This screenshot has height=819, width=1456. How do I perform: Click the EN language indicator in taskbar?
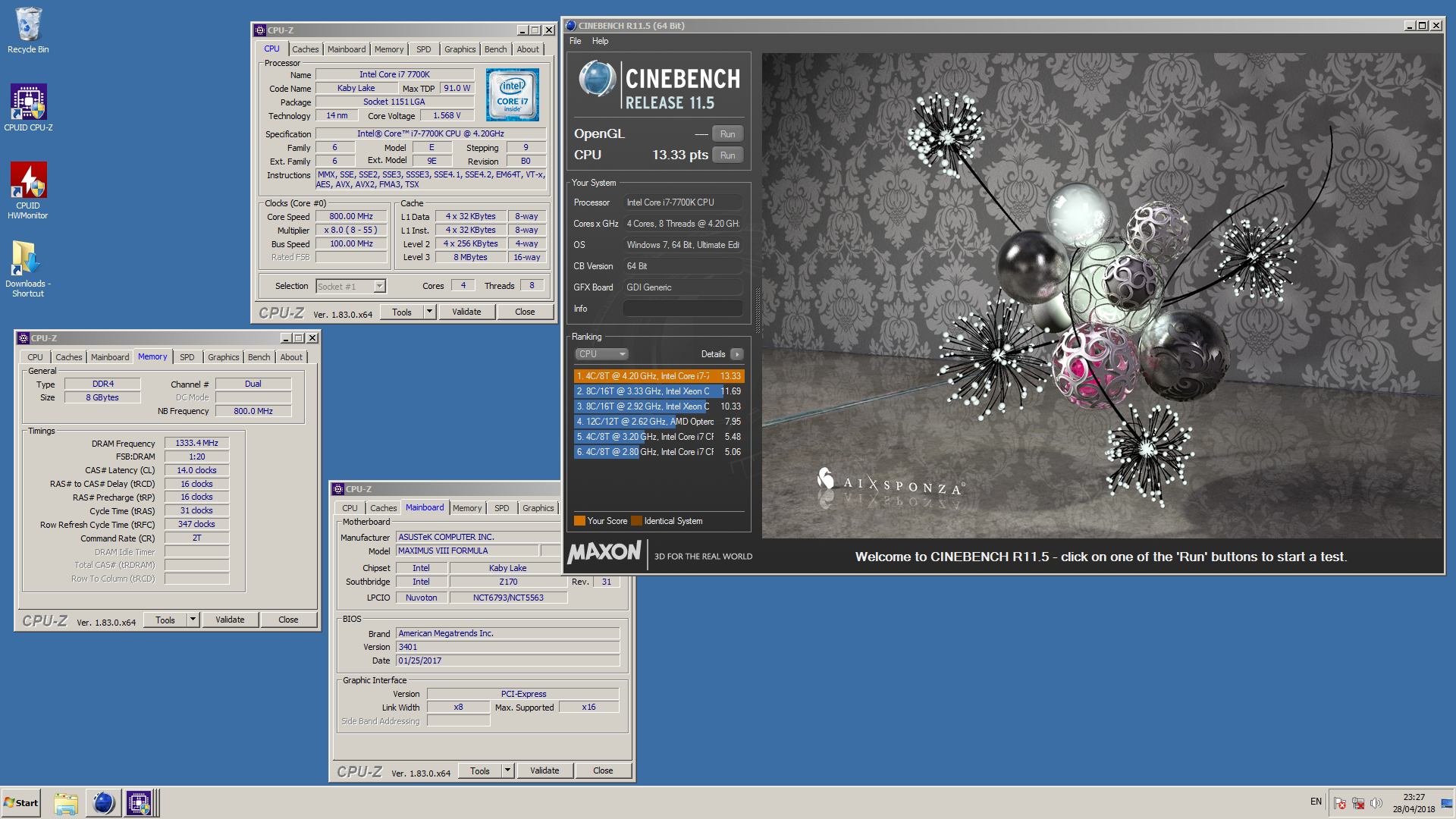(x=1316, y=802)
